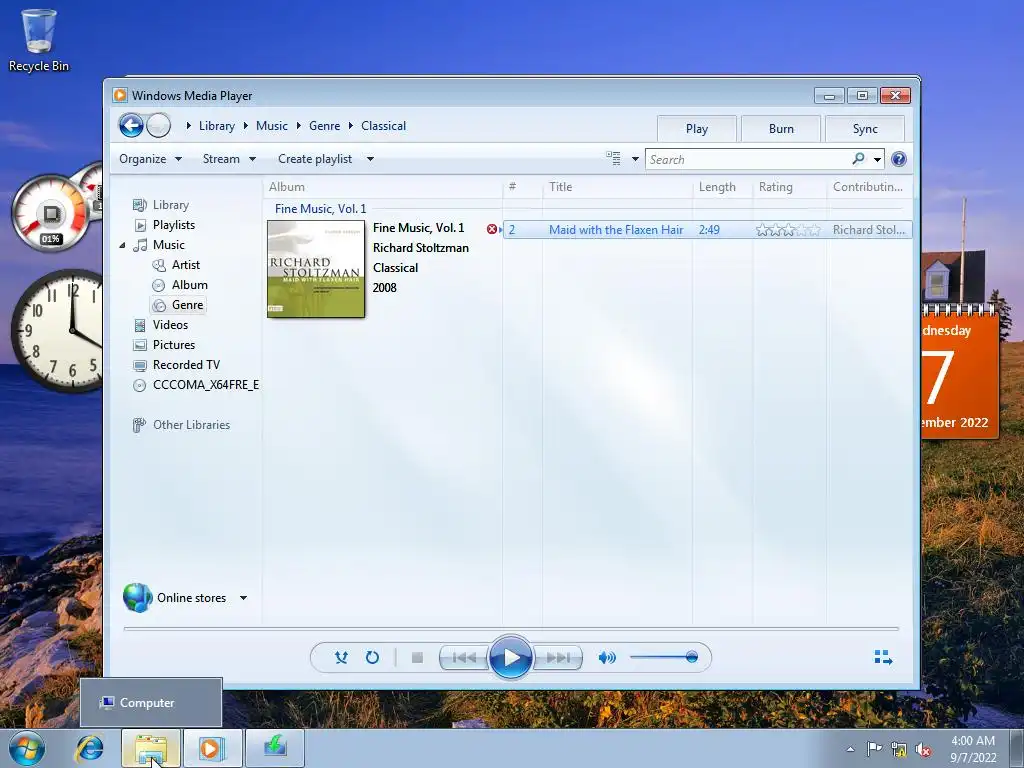Image resolution: width=1024 pixels, height=768 pixels.
Task: Select Artist under Music
Action: (185, 265)
